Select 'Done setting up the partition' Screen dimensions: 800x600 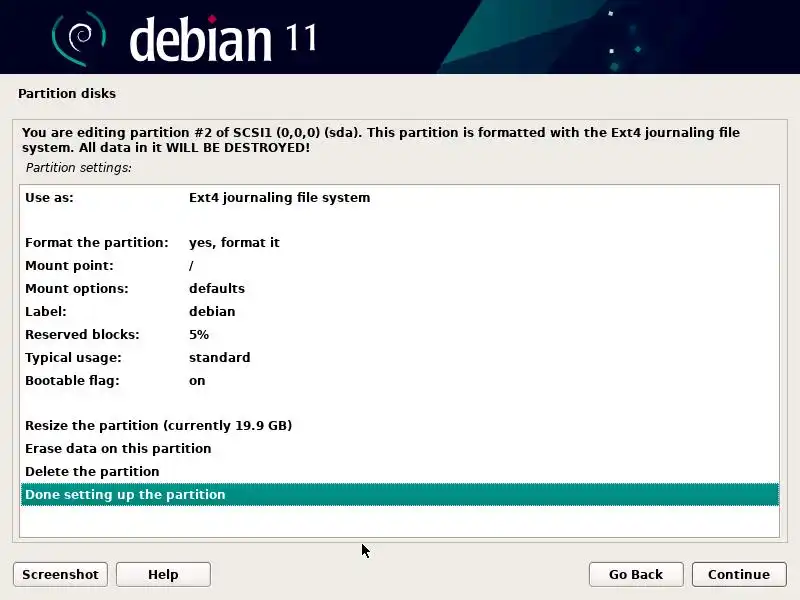pos(399,494)
